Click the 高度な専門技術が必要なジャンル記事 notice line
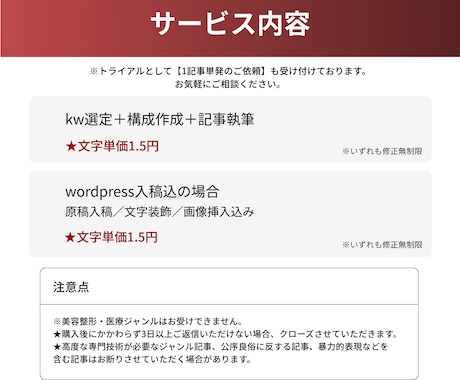Screen dimensions: 460x380 220,347
